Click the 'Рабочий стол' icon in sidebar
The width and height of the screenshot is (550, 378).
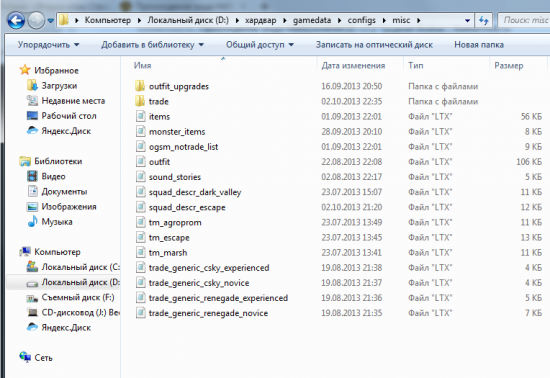32,116
